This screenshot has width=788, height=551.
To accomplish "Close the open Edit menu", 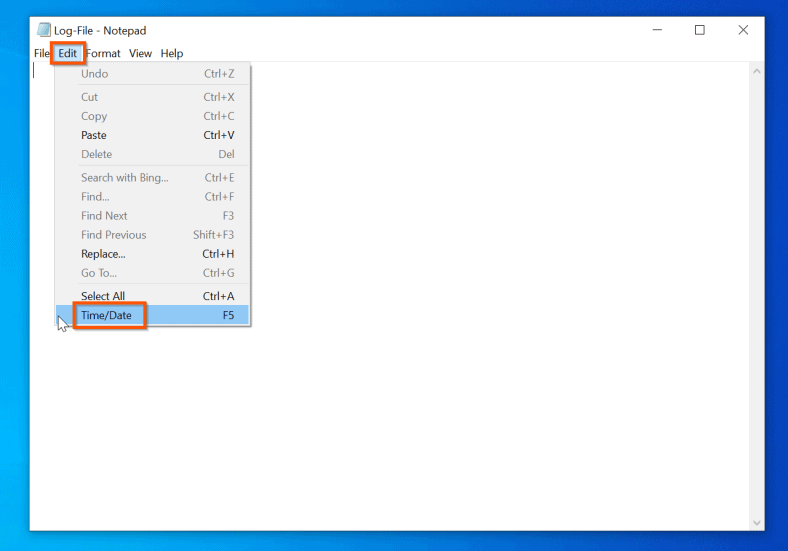I will pyautogui.click(x=67, y=53).
